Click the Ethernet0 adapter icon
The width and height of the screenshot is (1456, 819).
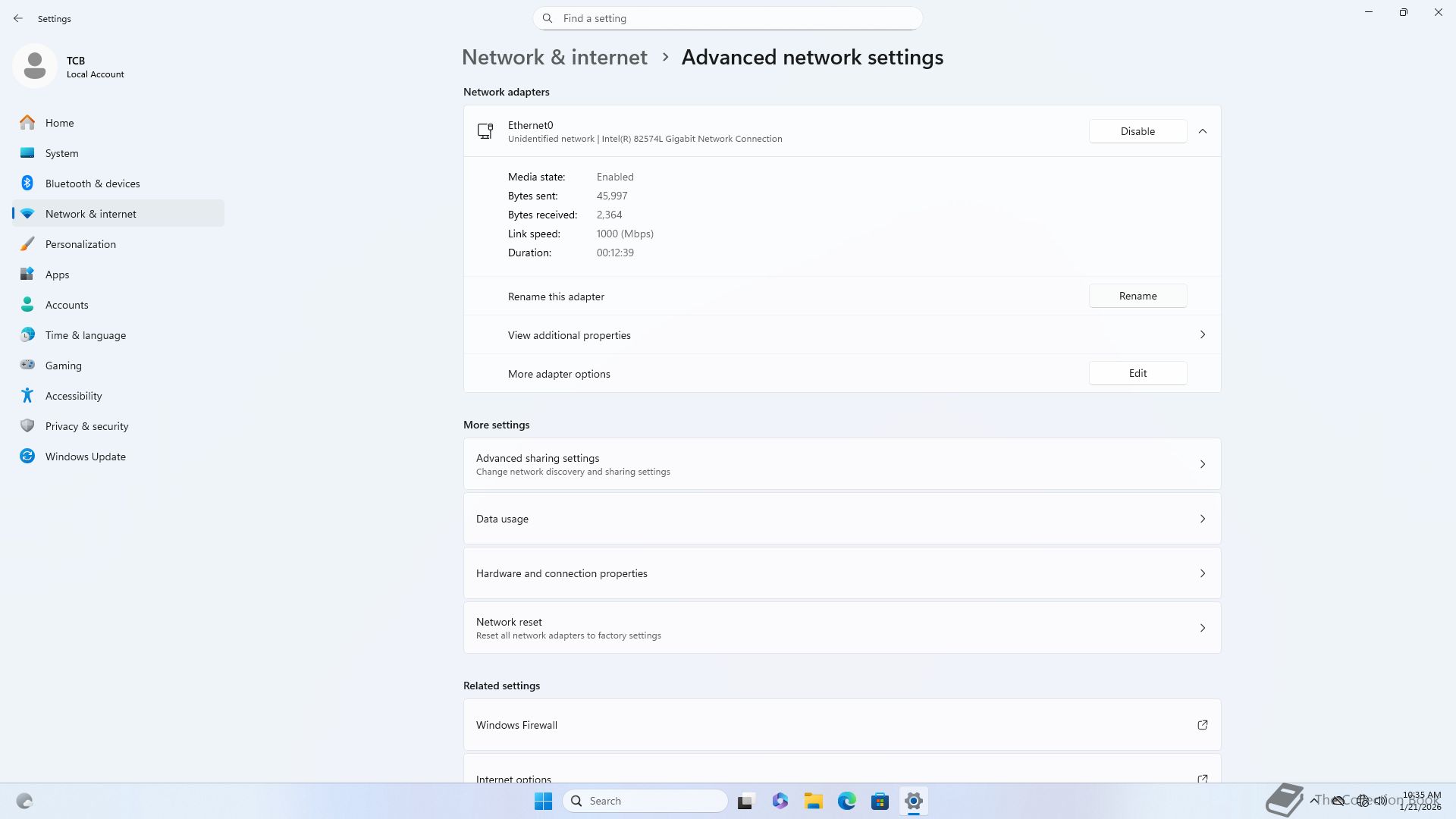[x=485, y=131]
